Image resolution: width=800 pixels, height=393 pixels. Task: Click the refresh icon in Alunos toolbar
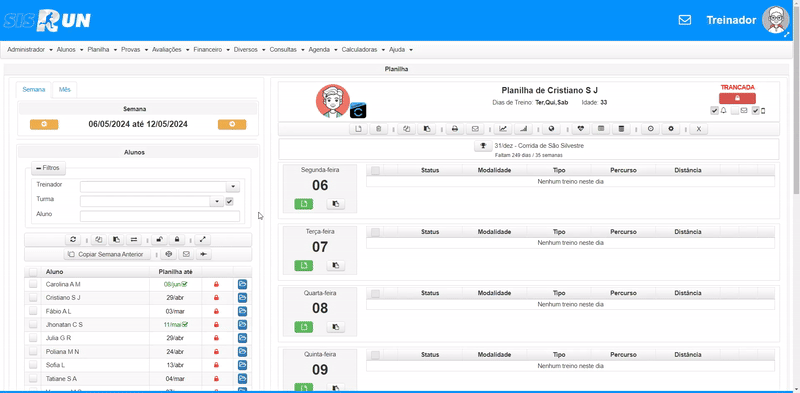[73, 239]
